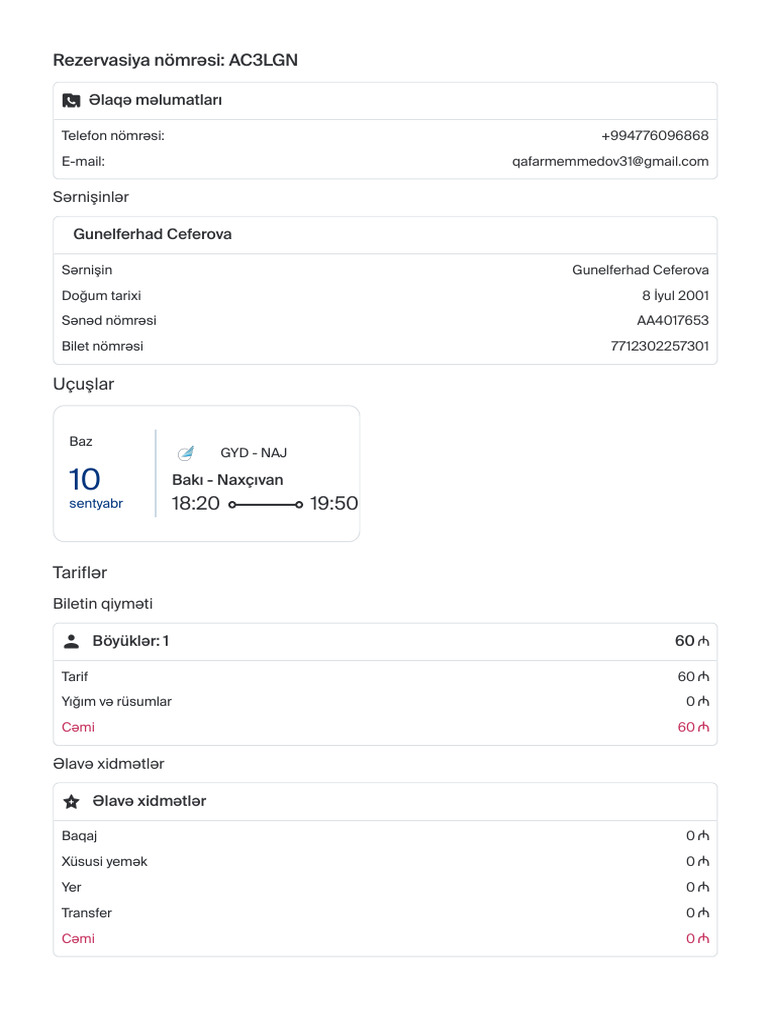768x1024 pixels.
Task: Click the GYD - NAJ route label
Action: [x=253, y=453]
